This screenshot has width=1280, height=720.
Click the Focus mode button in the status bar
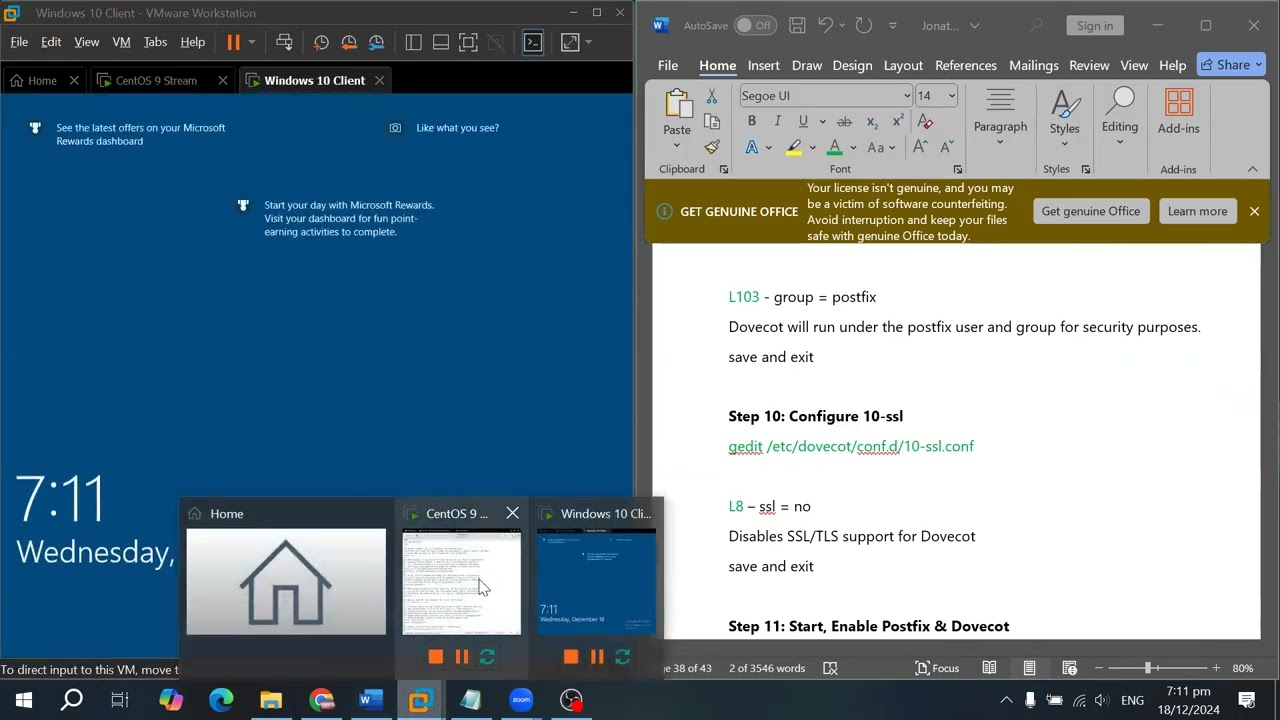pos(937,668)
